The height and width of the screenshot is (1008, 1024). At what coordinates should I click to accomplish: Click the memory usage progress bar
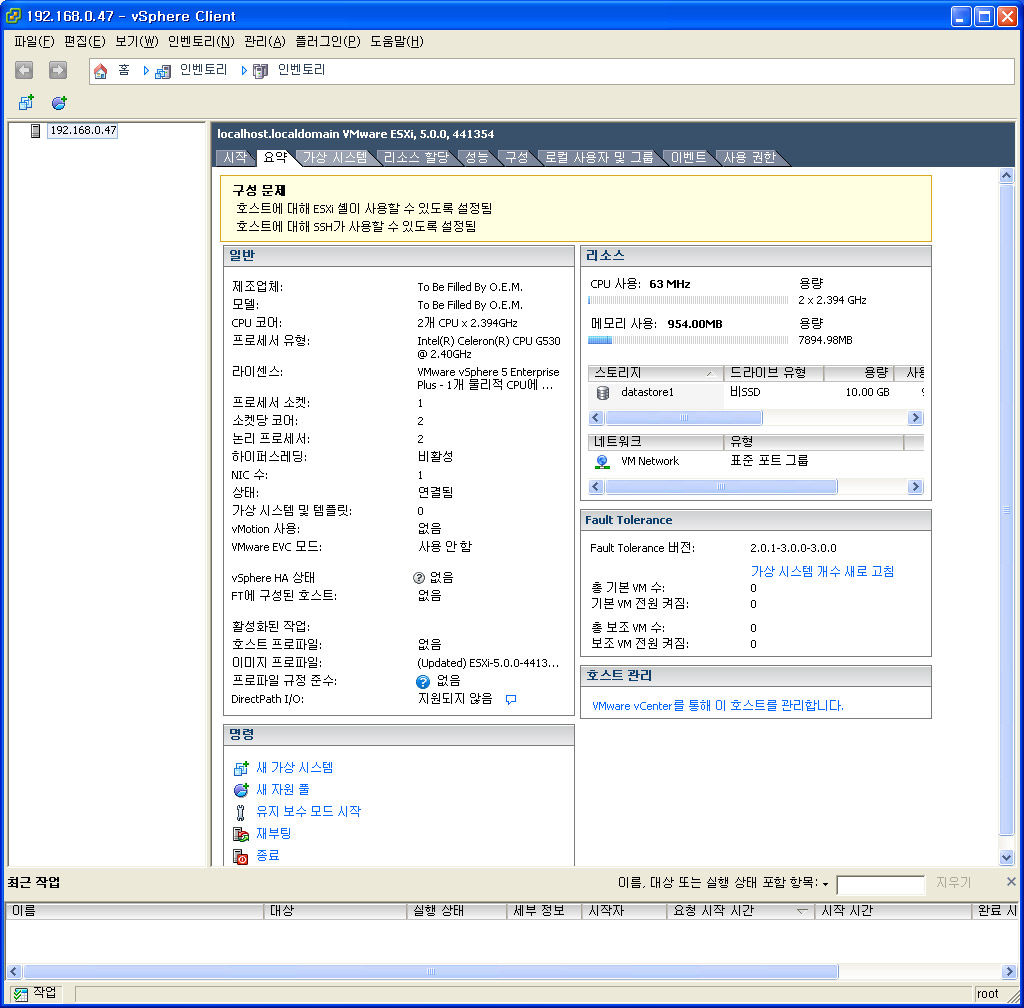click(688, 340)
